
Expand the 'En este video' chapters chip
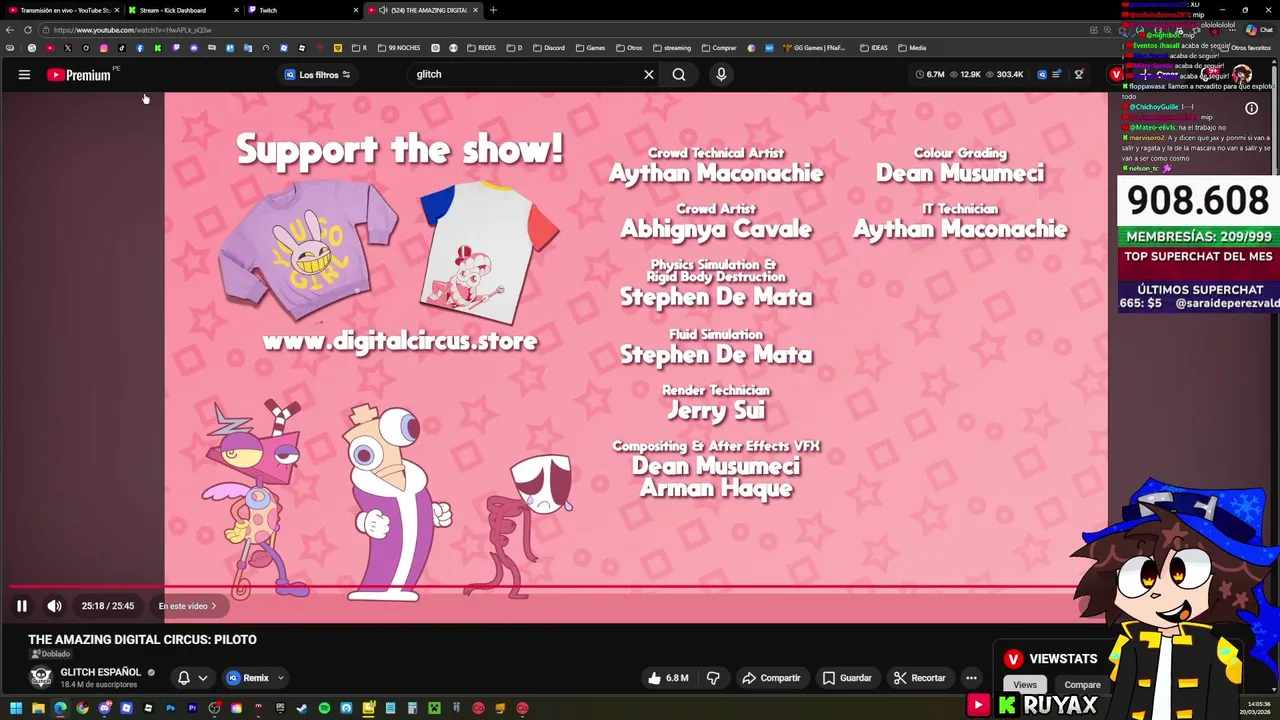point(187,606)
